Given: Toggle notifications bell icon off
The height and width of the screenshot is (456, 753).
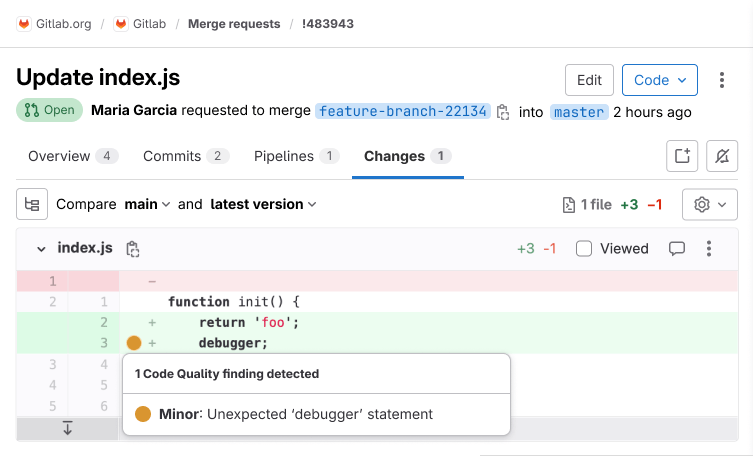Looking at the screenshot, I should pos(722,156).
